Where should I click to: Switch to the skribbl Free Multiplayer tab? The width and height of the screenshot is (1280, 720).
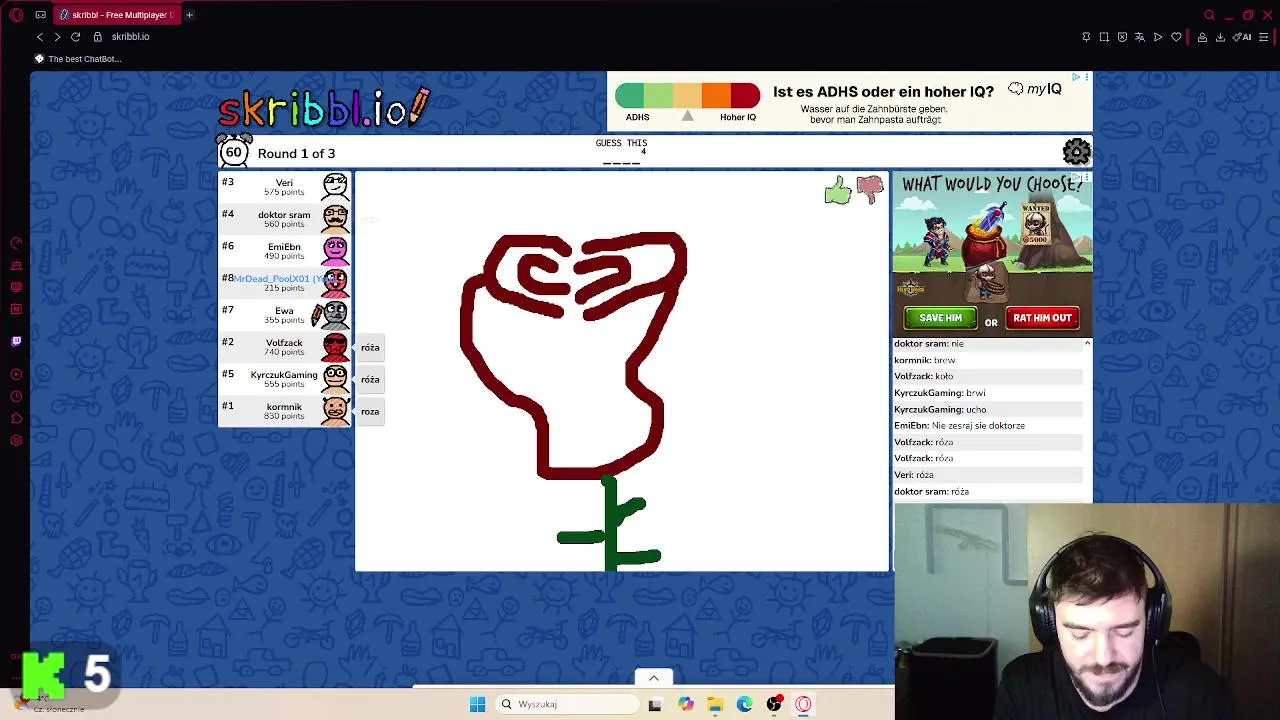[x=118, y=15]
